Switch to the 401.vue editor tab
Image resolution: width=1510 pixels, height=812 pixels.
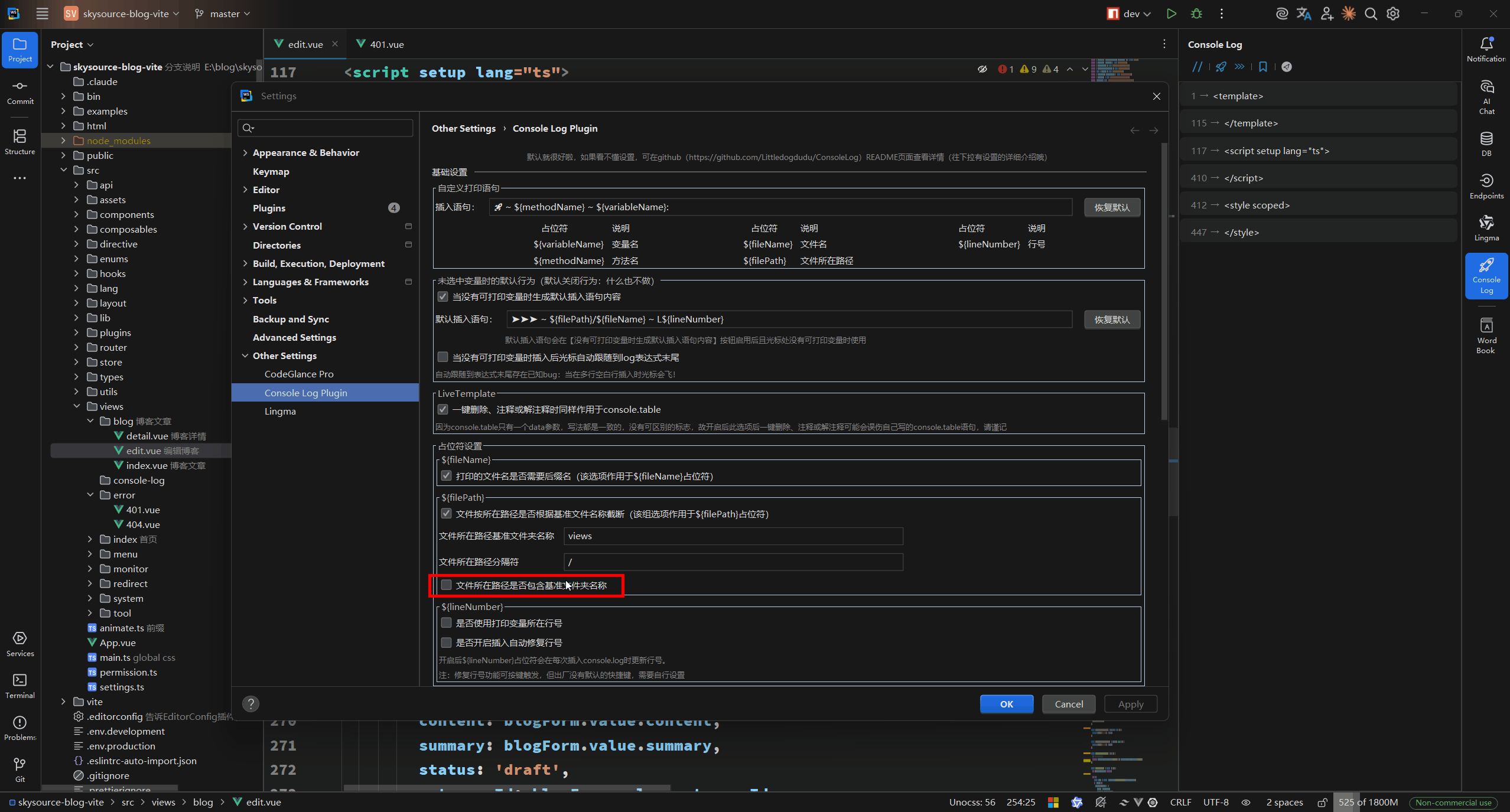pyautogui.click(x=380, y=44)
